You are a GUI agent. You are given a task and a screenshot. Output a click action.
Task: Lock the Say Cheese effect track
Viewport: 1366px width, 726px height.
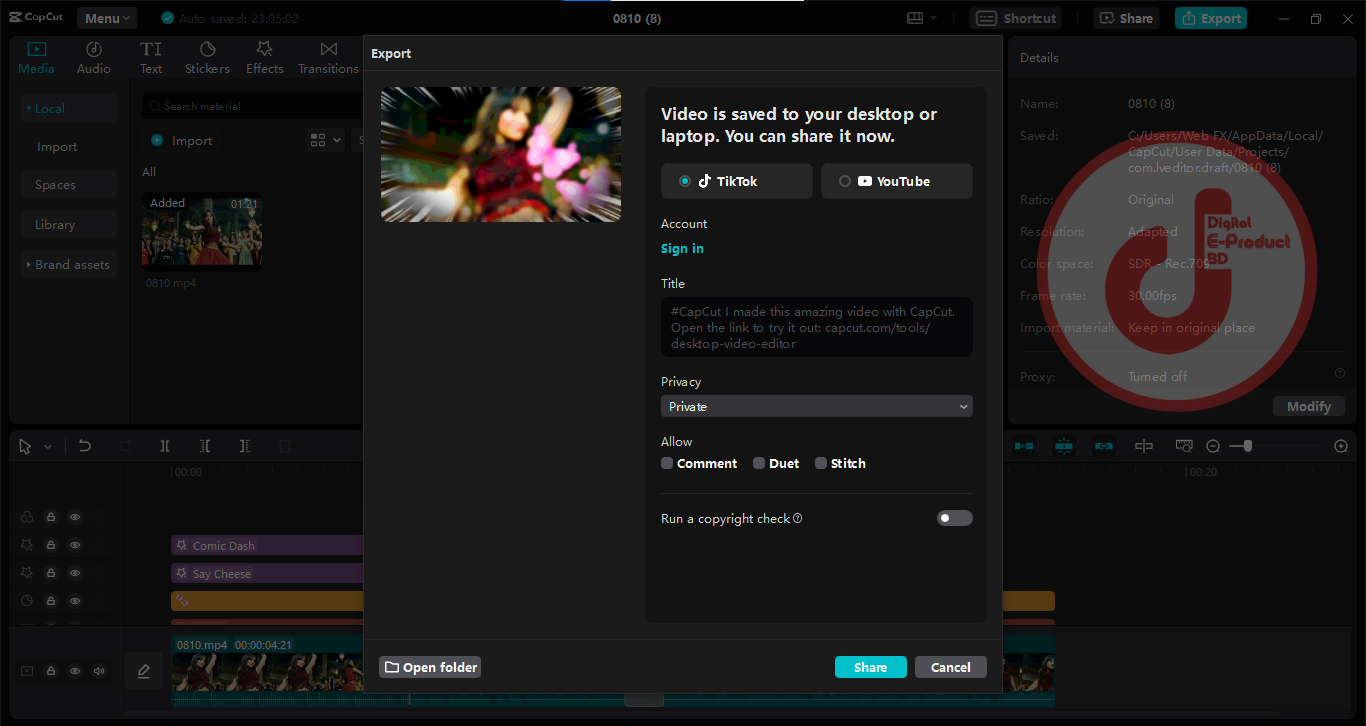click(51, 573)
